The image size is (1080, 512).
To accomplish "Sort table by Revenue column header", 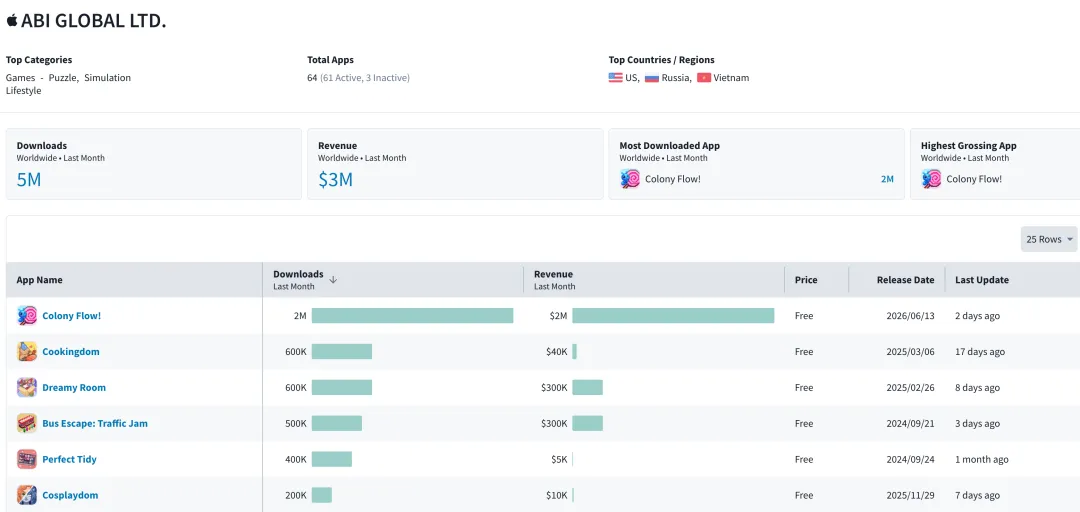I will (553, 274).
